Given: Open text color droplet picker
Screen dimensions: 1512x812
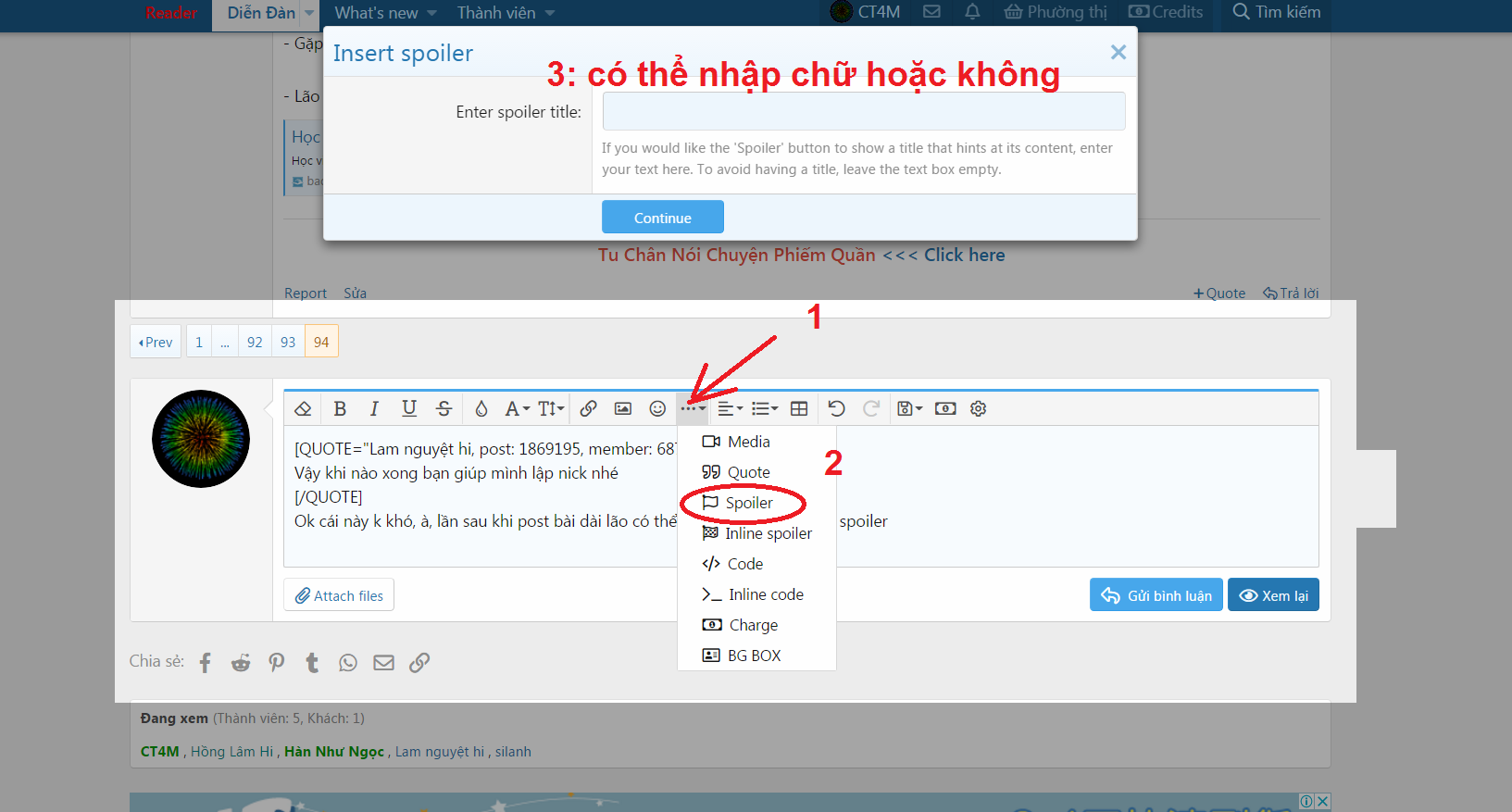Looking at the screenshot, I should click(481, 408).
